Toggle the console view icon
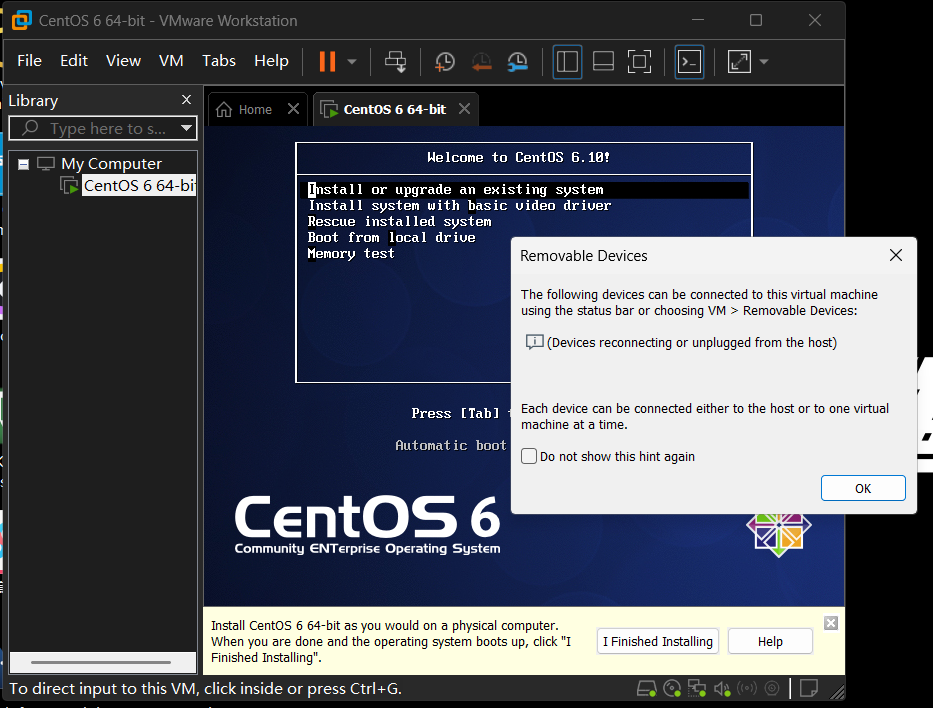This screenshot has height=708, width=933. tap(689, 61)
